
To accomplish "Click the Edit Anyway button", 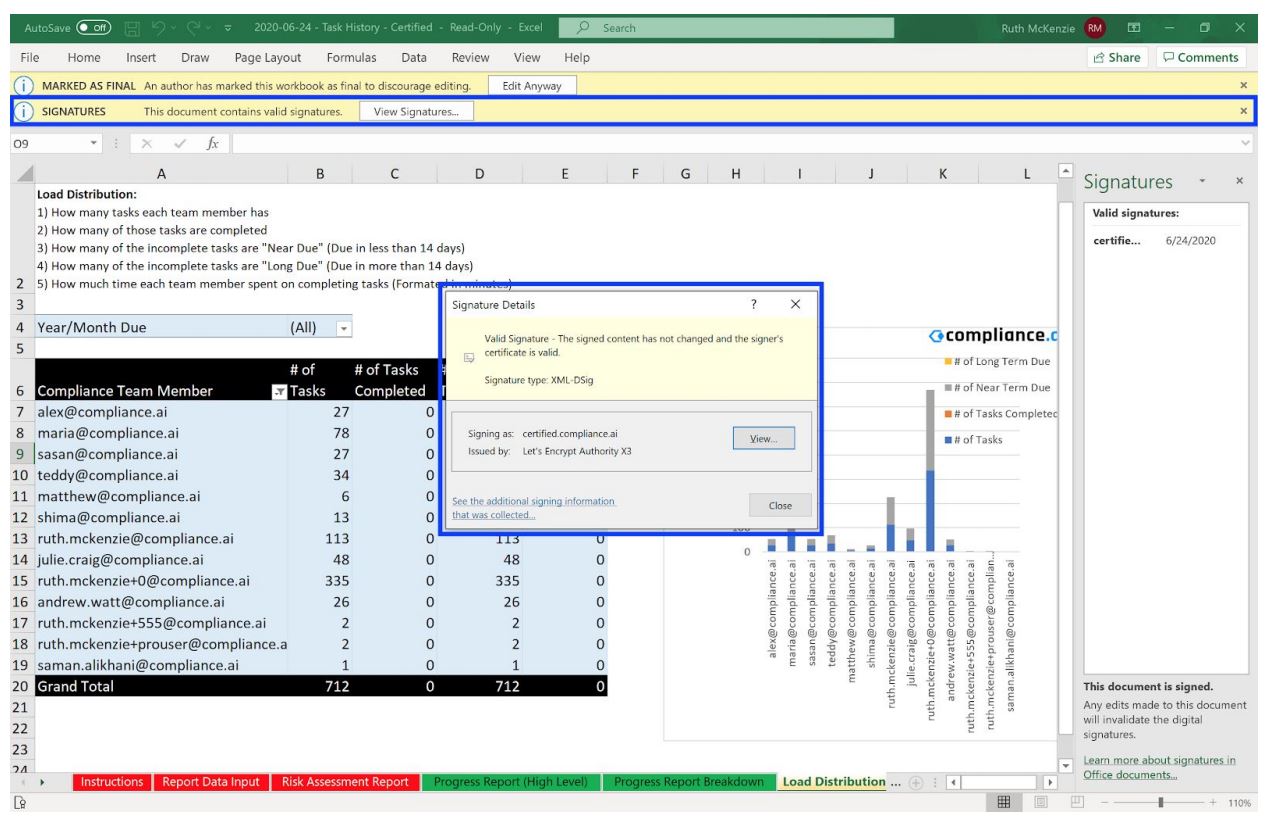I will coord(532,86).
